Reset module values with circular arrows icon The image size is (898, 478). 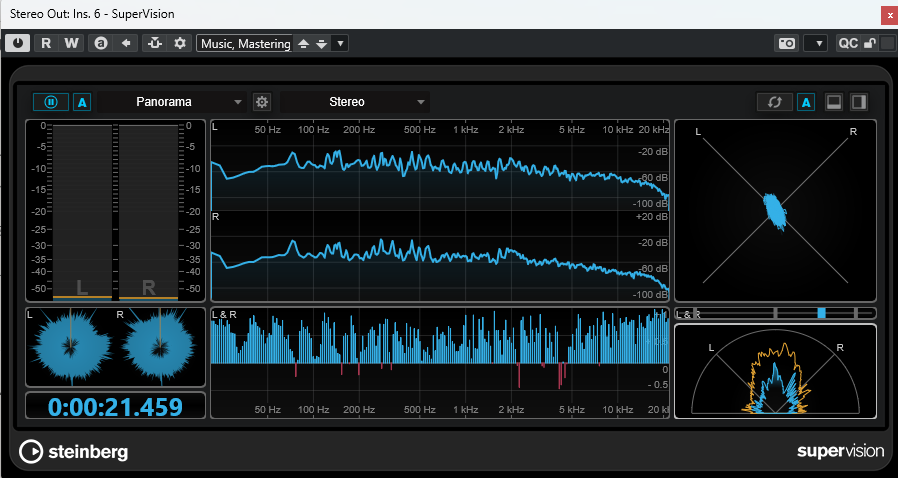(x=774, y=102)
